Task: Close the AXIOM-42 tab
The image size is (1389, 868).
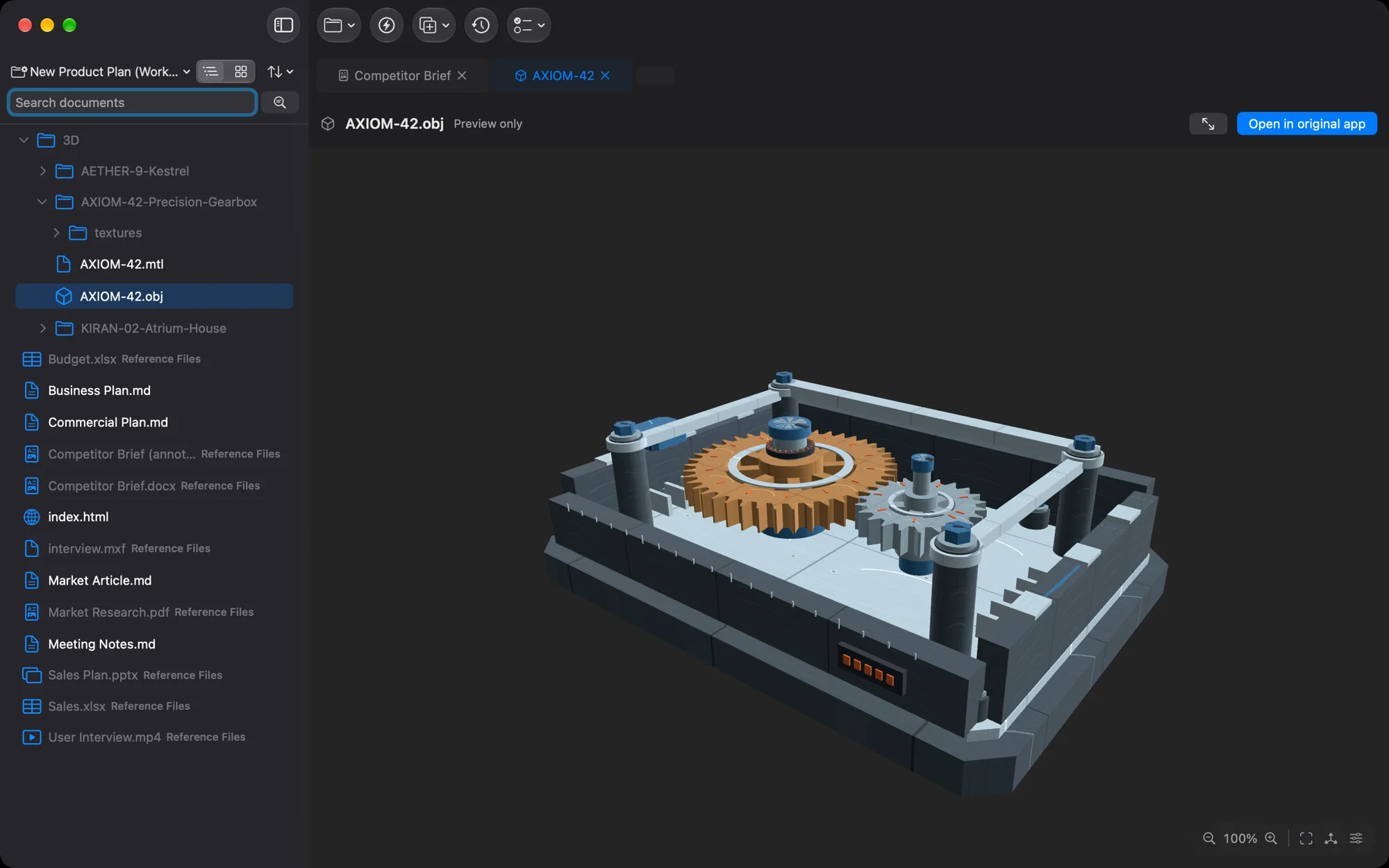Action: pyautogui.click(x=606, y=76)
